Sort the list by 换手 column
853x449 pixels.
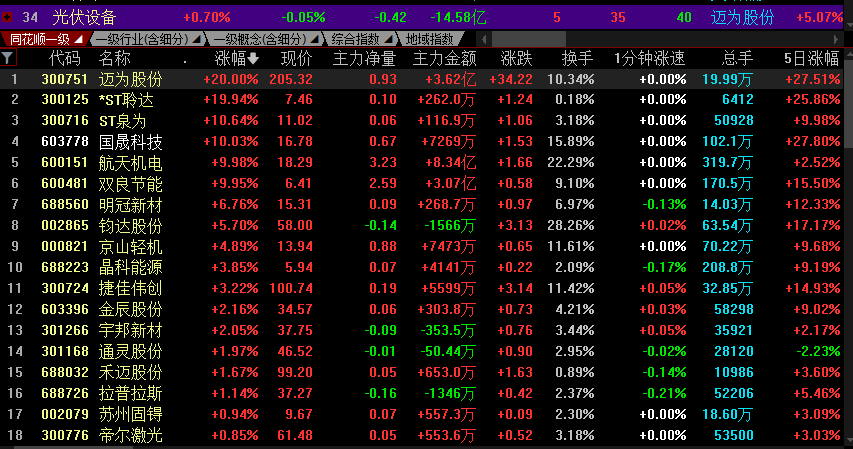[577, 59]
